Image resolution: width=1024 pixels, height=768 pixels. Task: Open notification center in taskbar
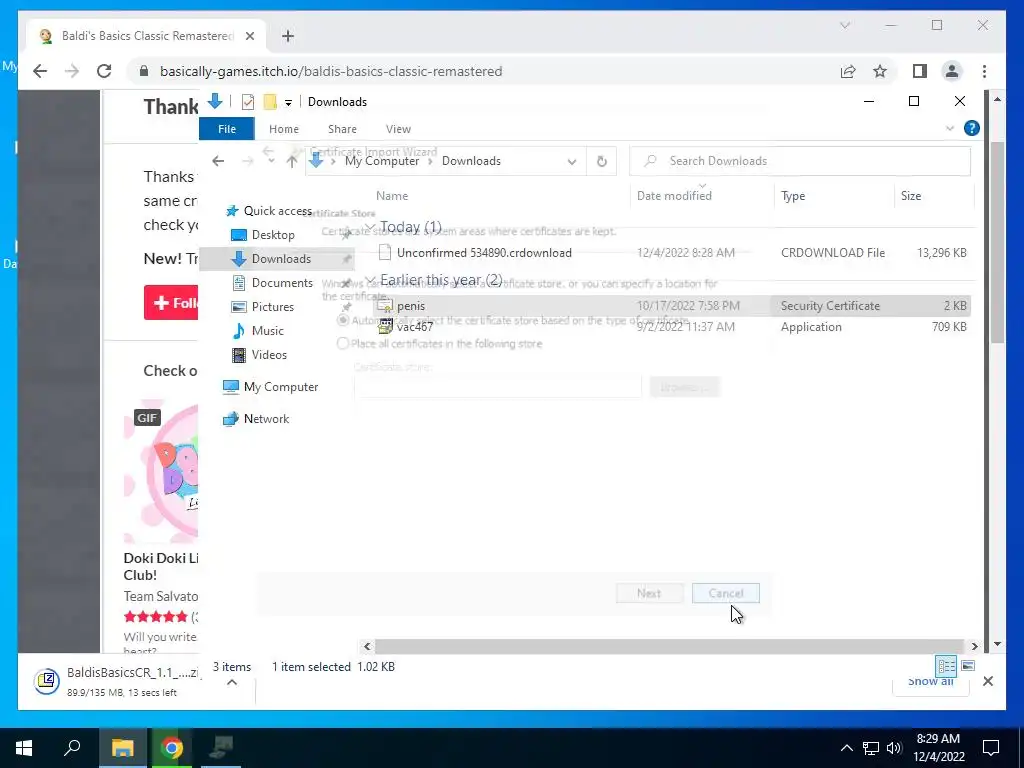point(991,748)
